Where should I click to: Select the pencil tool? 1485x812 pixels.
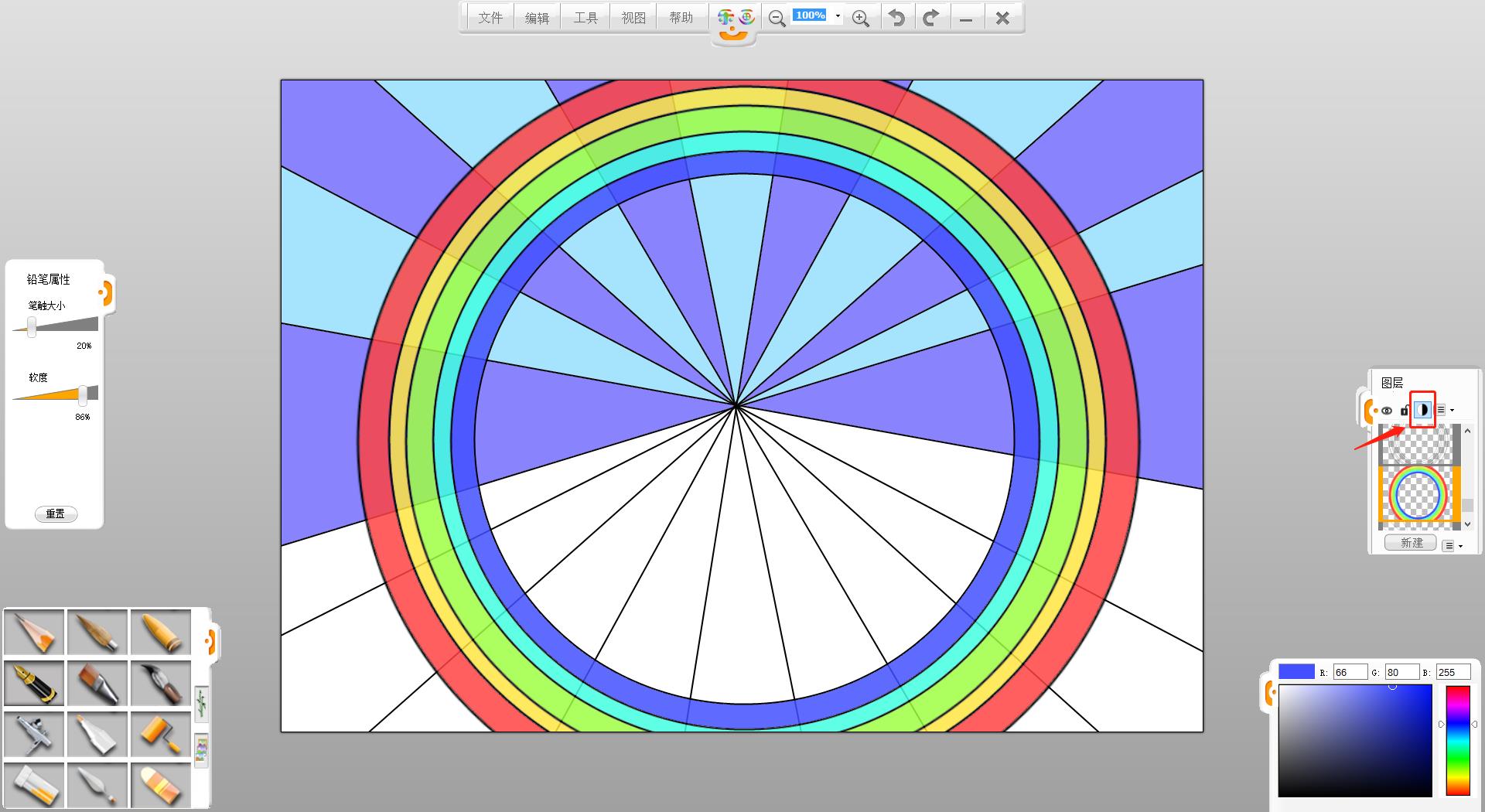[x=34, y=632]
